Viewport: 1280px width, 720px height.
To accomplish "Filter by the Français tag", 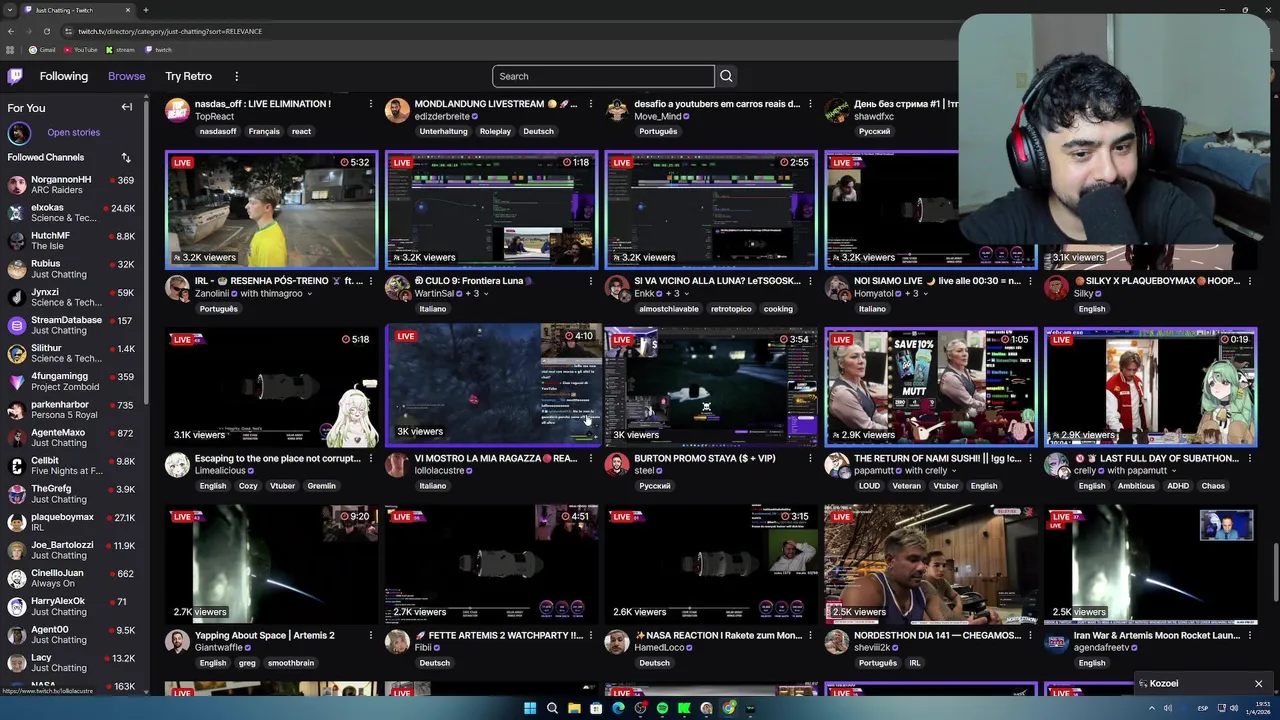I will (x=264, y=131).
